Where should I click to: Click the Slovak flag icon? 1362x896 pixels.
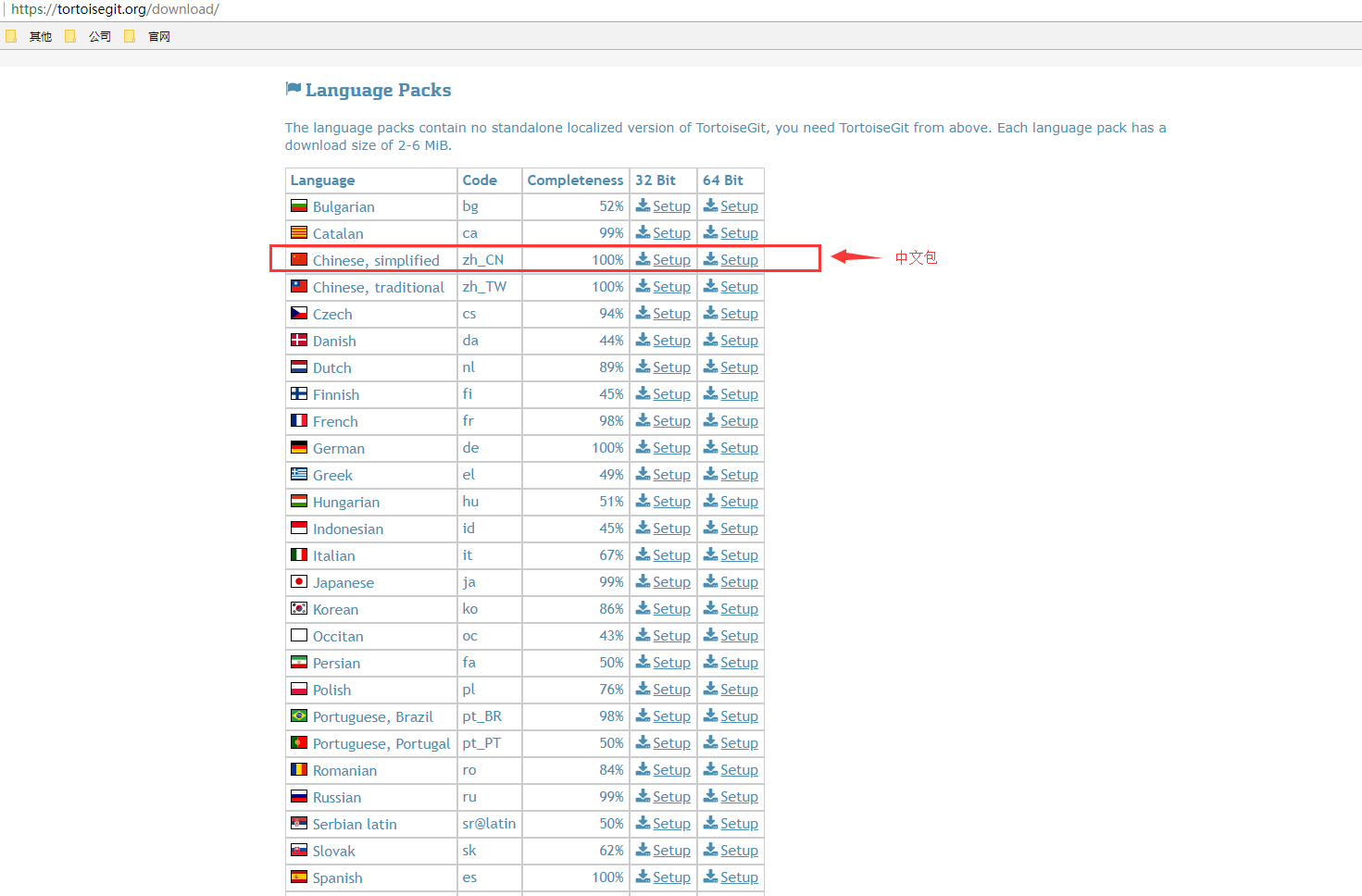(299, 850)
